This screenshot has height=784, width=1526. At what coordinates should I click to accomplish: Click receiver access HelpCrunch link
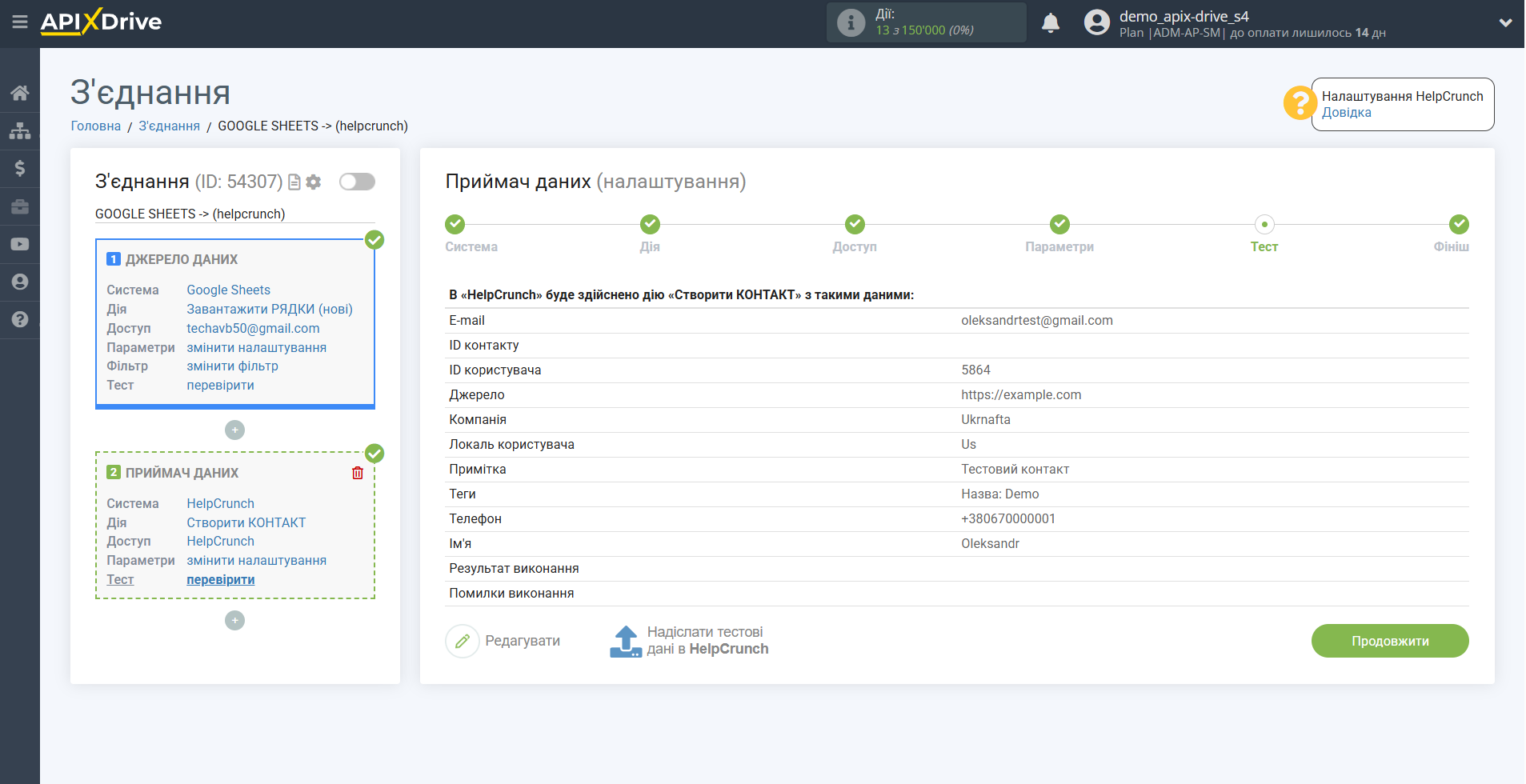221,542
